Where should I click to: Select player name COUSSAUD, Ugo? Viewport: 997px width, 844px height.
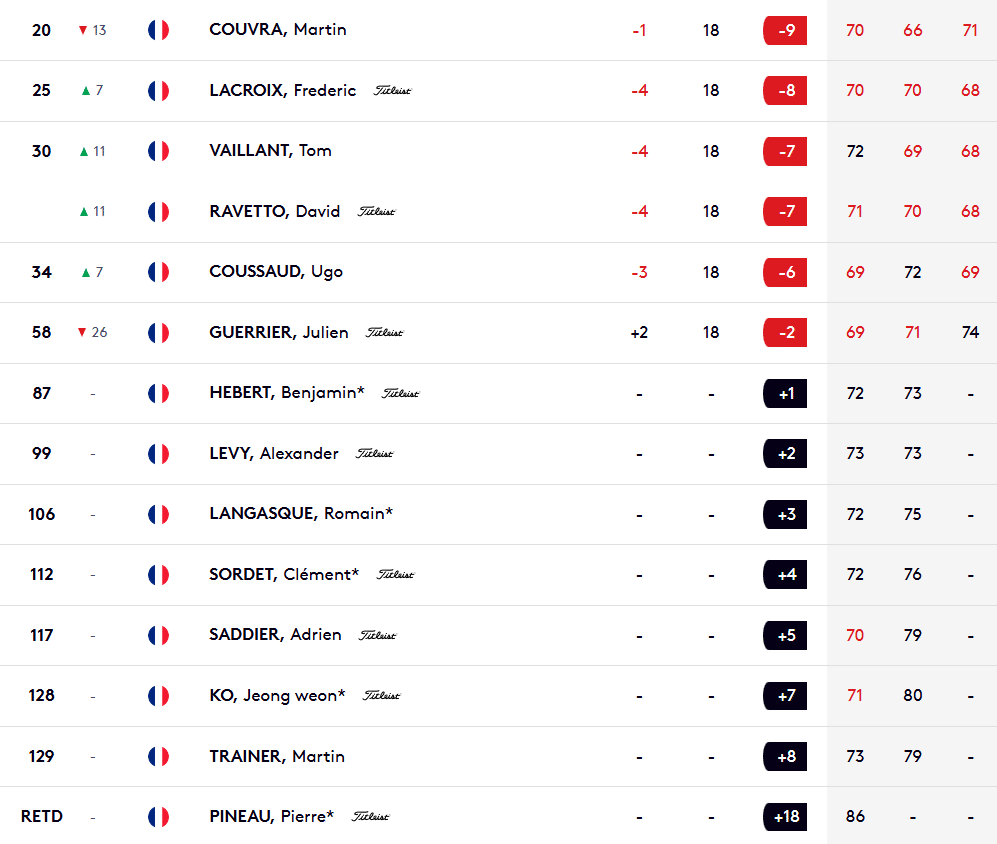(x=276, y=272)
